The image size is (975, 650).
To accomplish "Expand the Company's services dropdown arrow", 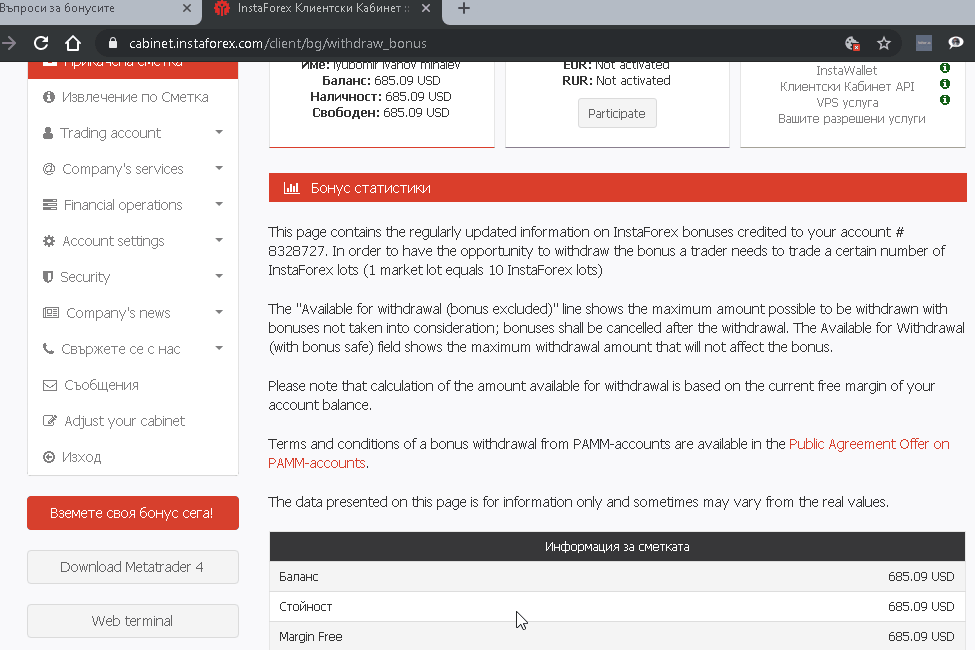I will (219, 168).
